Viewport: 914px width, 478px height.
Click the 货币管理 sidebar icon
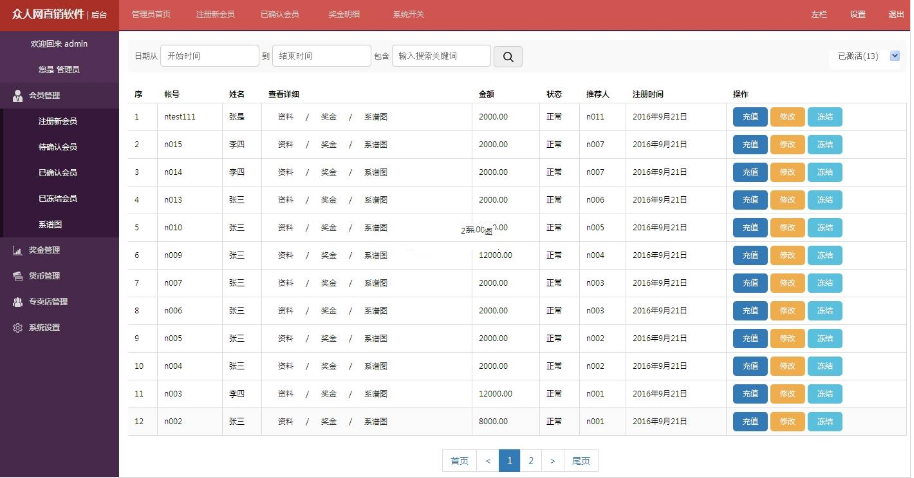(18, 276)
